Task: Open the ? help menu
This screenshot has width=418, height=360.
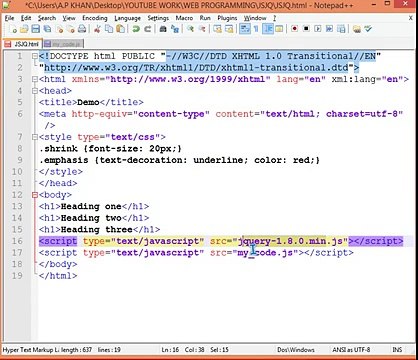Action: pos(274,18)
